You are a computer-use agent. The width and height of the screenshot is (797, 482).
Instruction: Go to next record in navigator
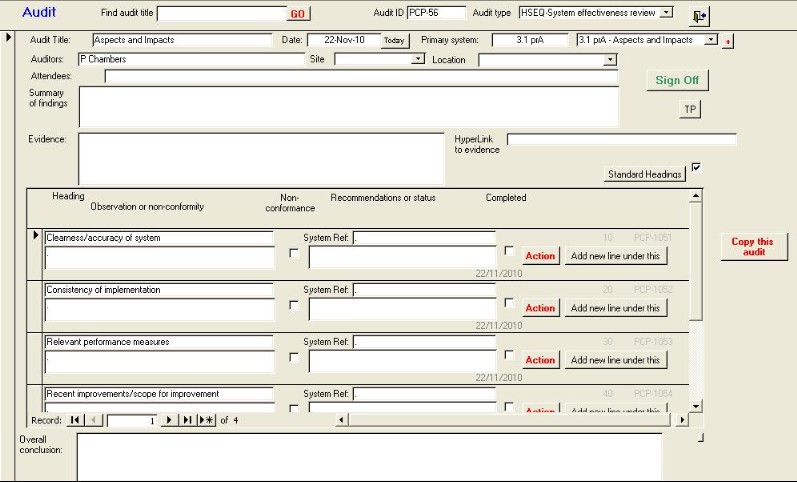[169, 420]
